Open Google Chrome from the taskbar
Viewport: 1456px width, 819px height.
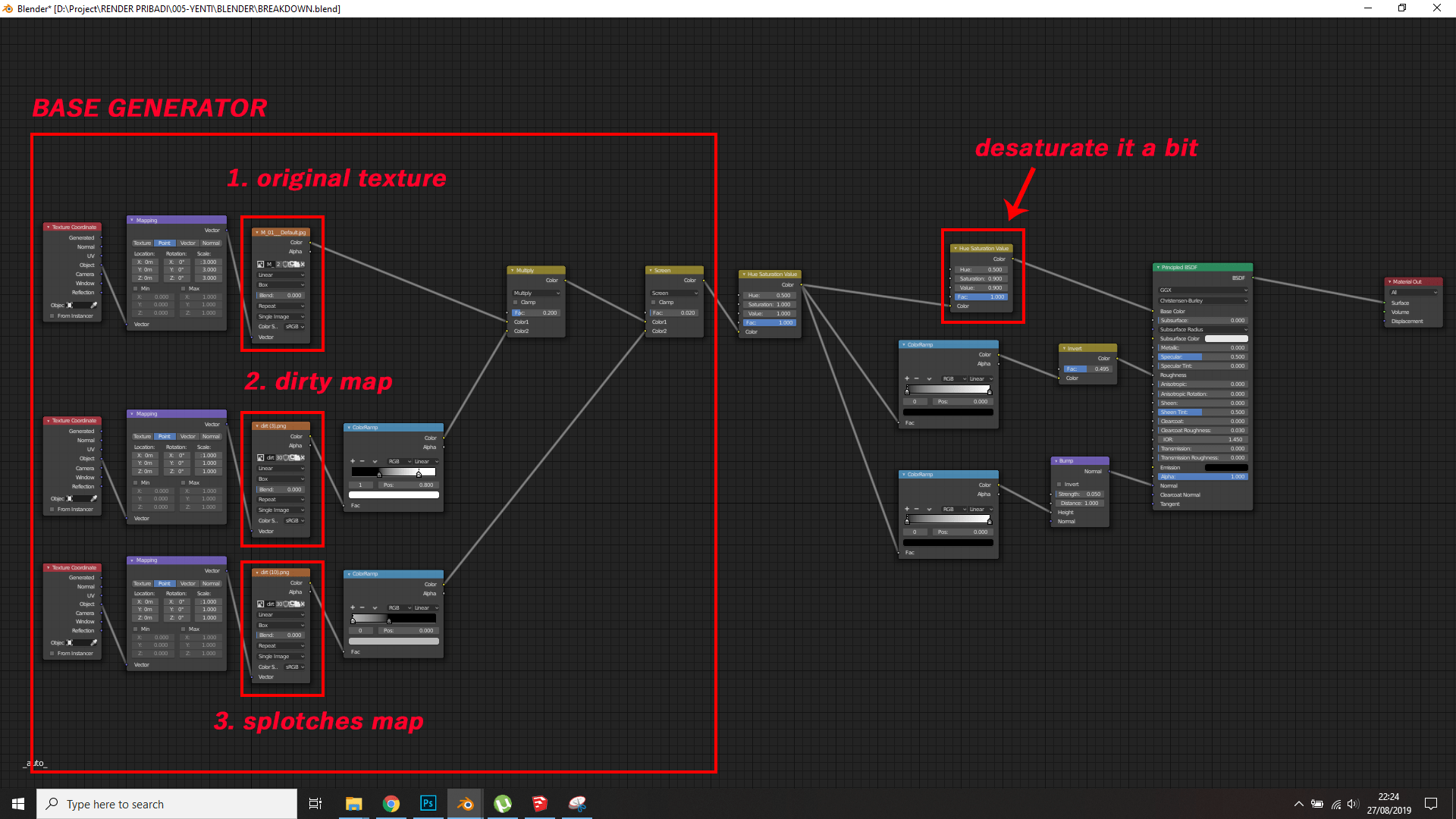tap(391, 804)
